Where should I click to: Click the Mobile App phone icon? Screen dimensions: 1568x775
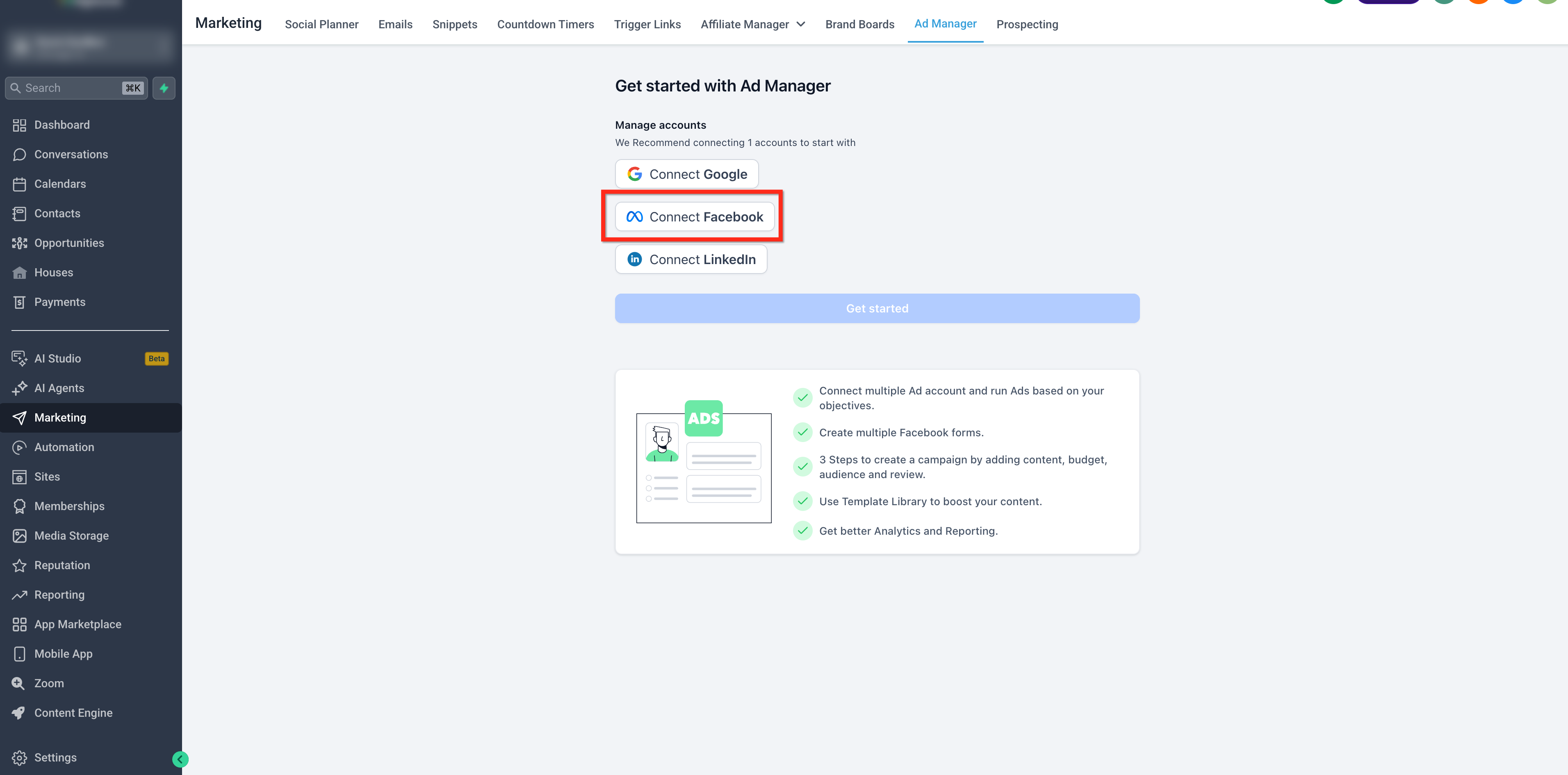[20, 654]
